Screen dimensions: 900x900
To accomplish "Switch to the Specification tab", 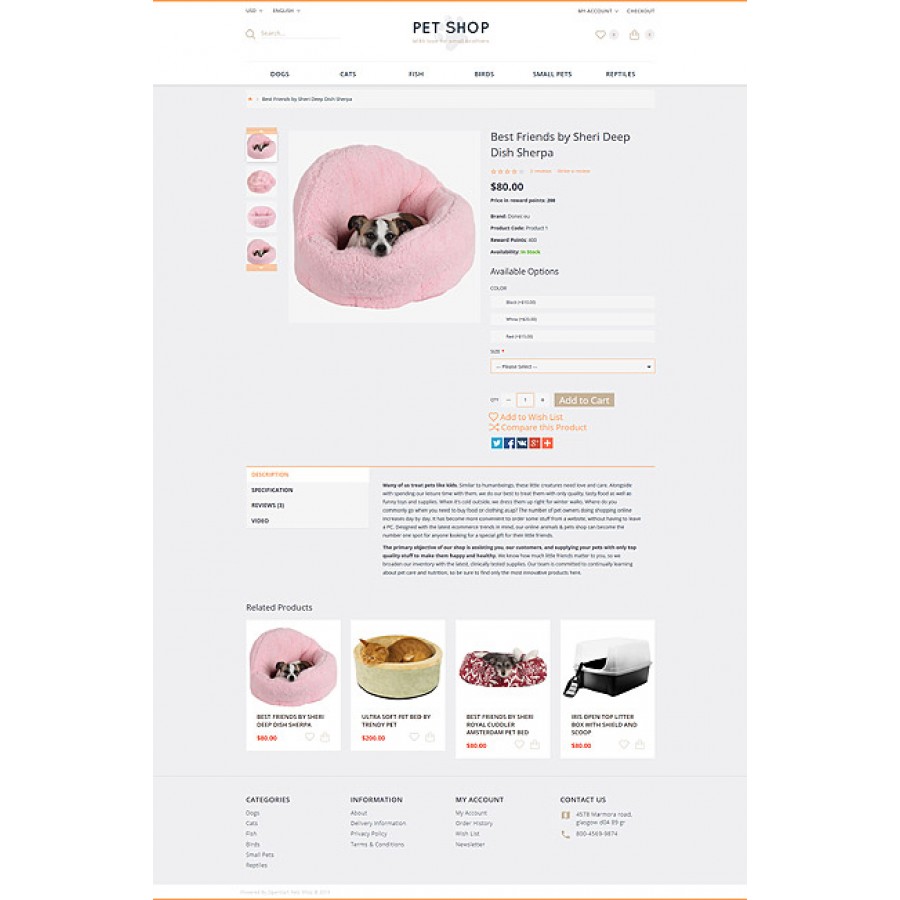I will (272, 490).
